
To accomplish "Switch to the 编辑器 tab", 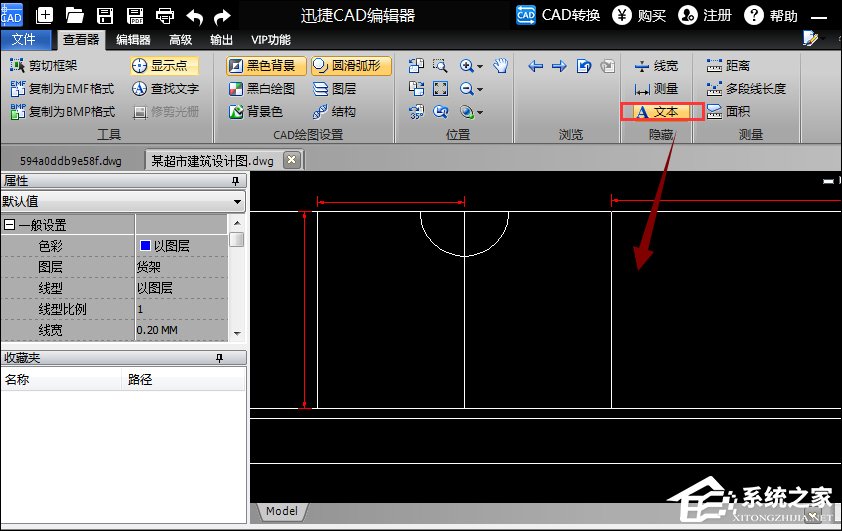I will (133, 40).
